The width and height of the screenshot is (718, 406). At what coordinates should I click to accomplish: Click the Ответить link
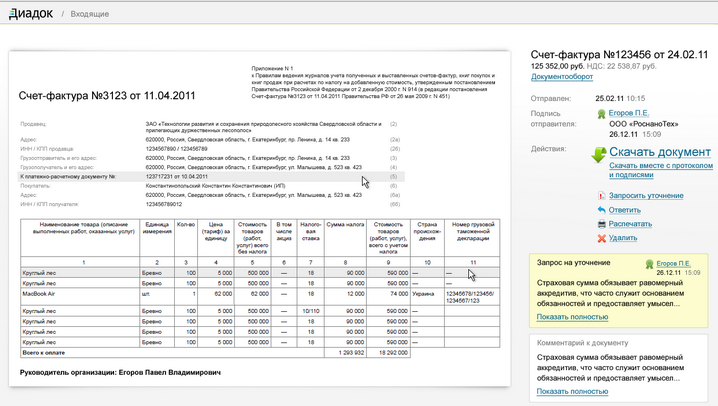pyautogui.click(x=624, y=210)
